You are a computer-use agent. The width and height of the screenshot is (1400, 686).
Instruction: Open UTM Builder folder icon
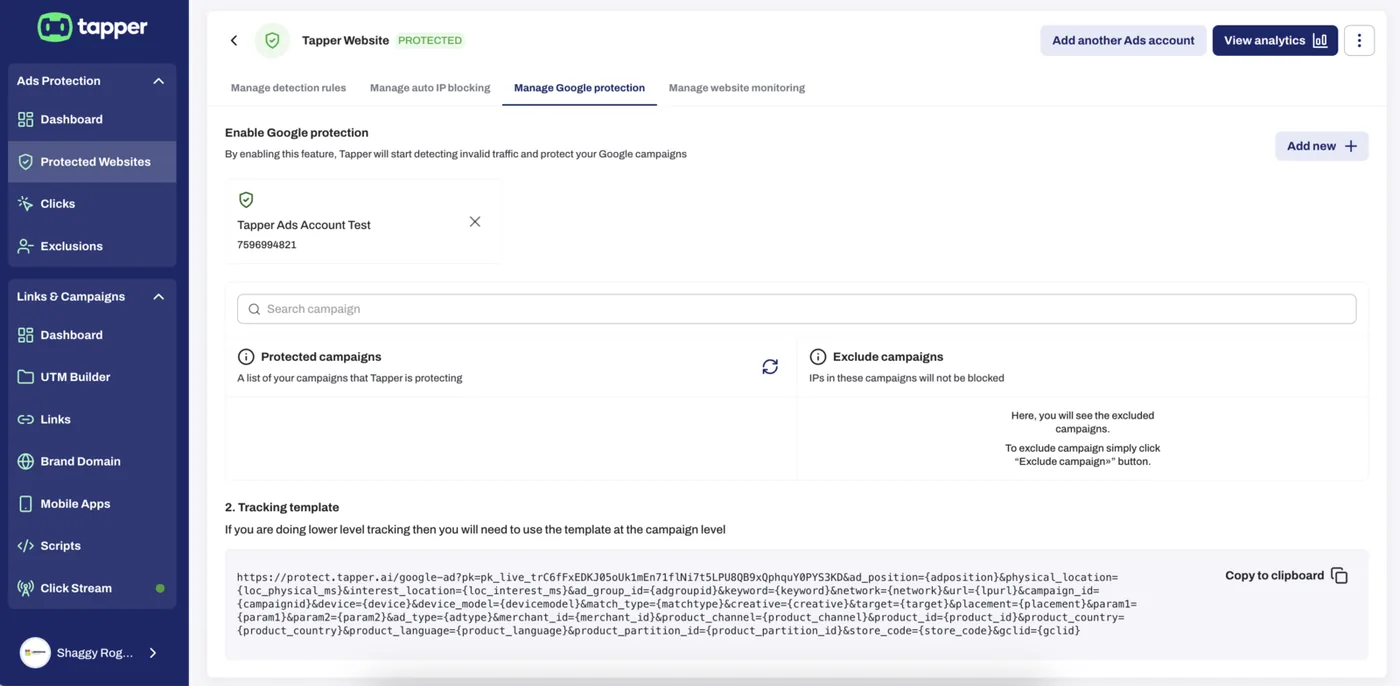point(26,377)
